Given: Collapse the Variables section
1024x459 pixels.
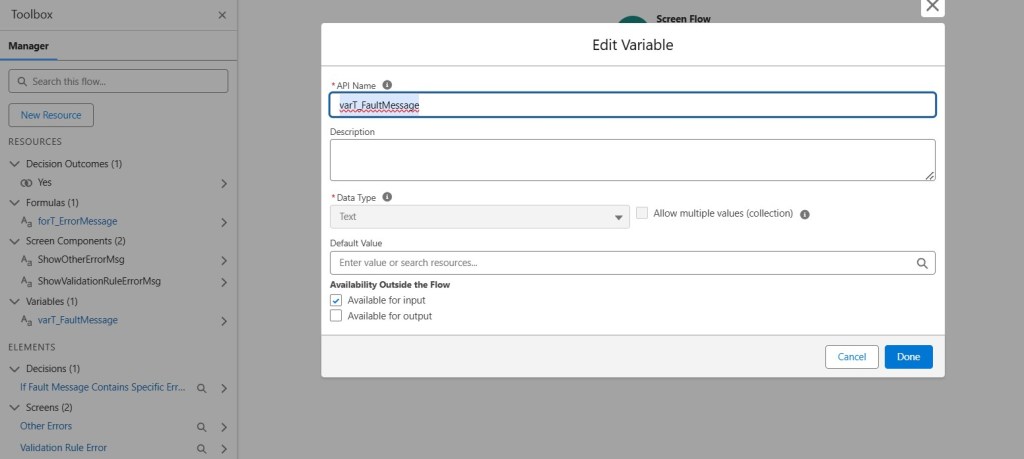Looking at the screenshot, I should pyautogui.click(x=14, y=301).
